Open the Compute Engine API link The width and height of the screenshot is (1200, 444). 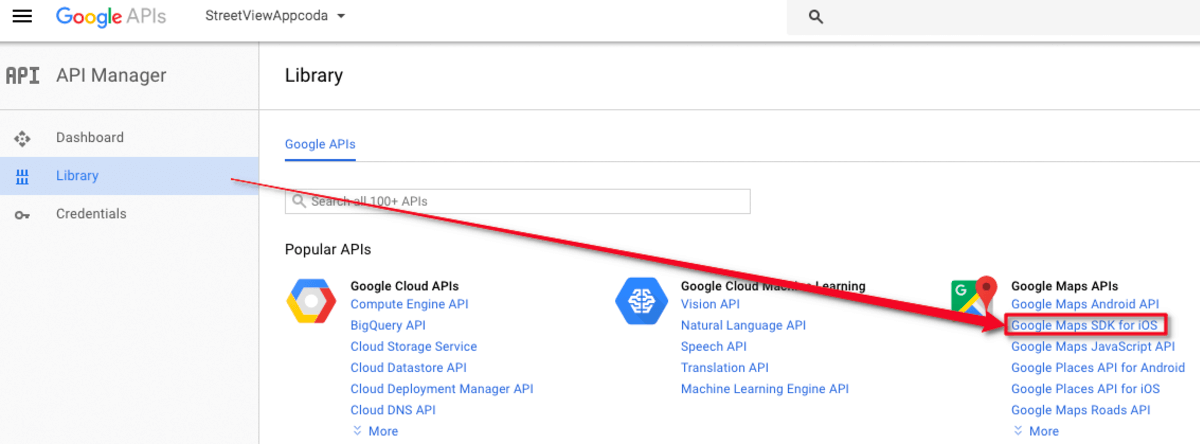click(409, 304)
